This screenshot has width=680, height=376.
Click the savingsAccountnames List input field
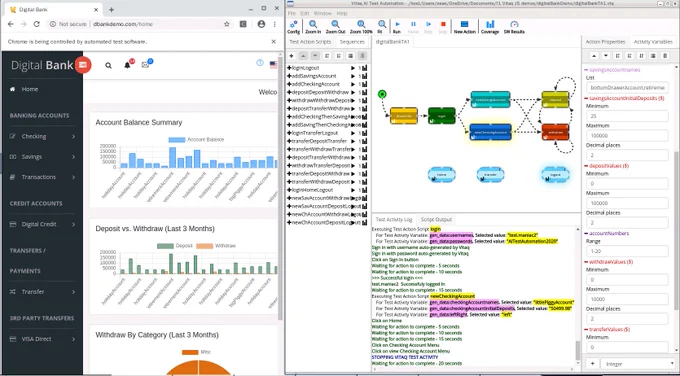(x=627, y=88)
